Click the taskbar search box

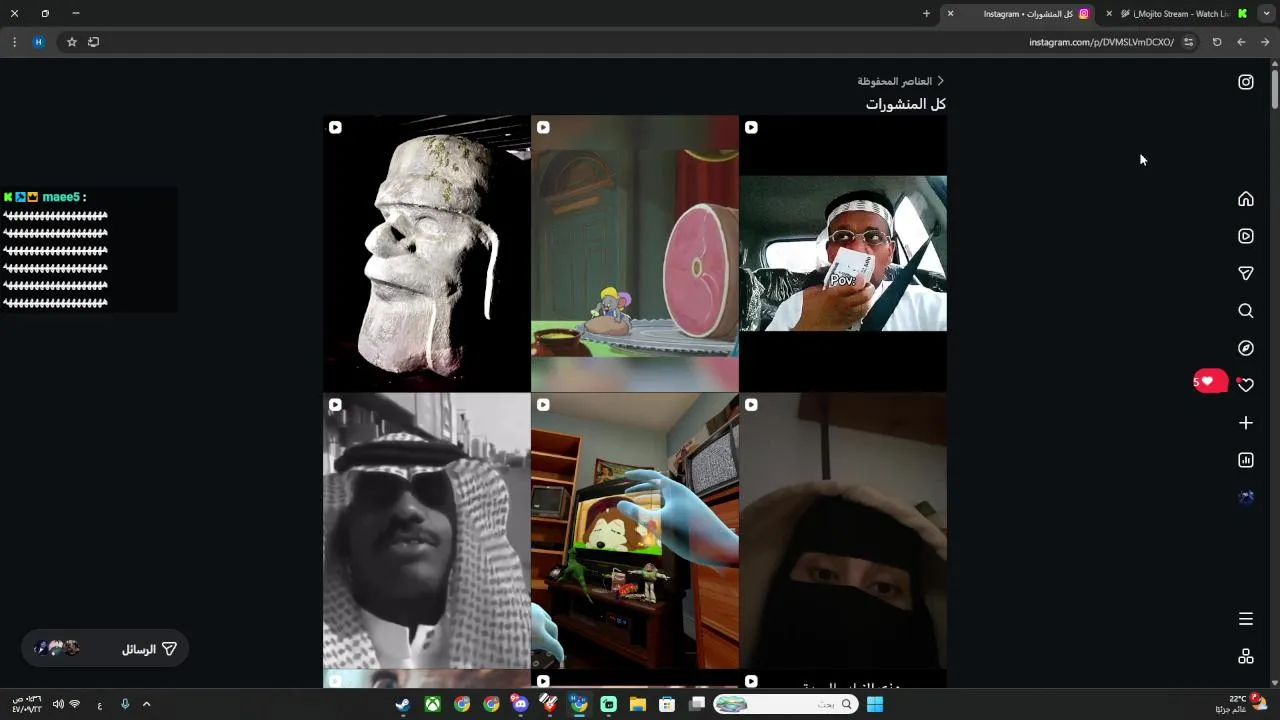pyautogui.click(x=785, y=704)
